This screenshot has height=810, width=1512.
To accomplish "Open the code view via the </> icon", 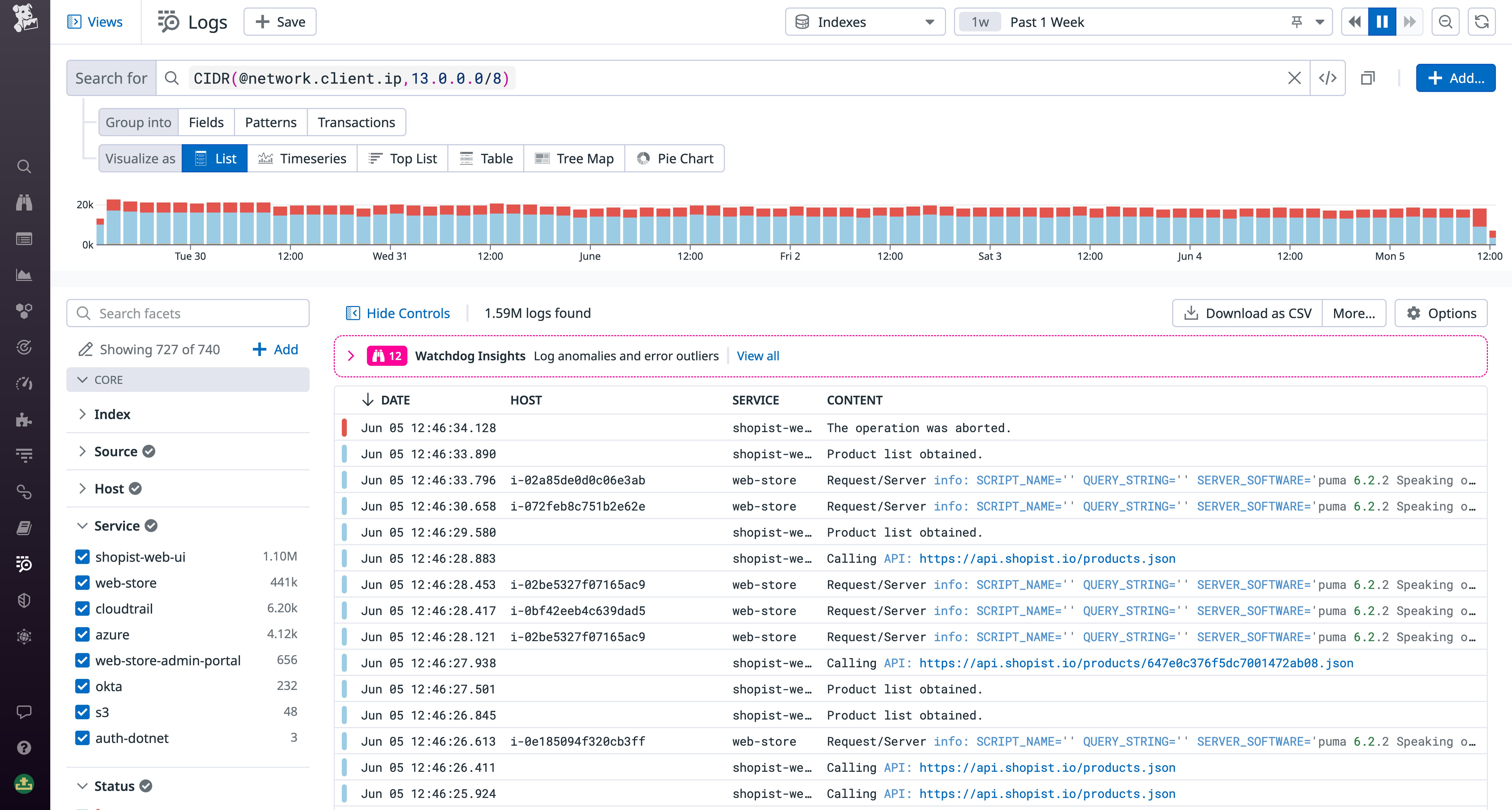I will [x=1328, y=77].
